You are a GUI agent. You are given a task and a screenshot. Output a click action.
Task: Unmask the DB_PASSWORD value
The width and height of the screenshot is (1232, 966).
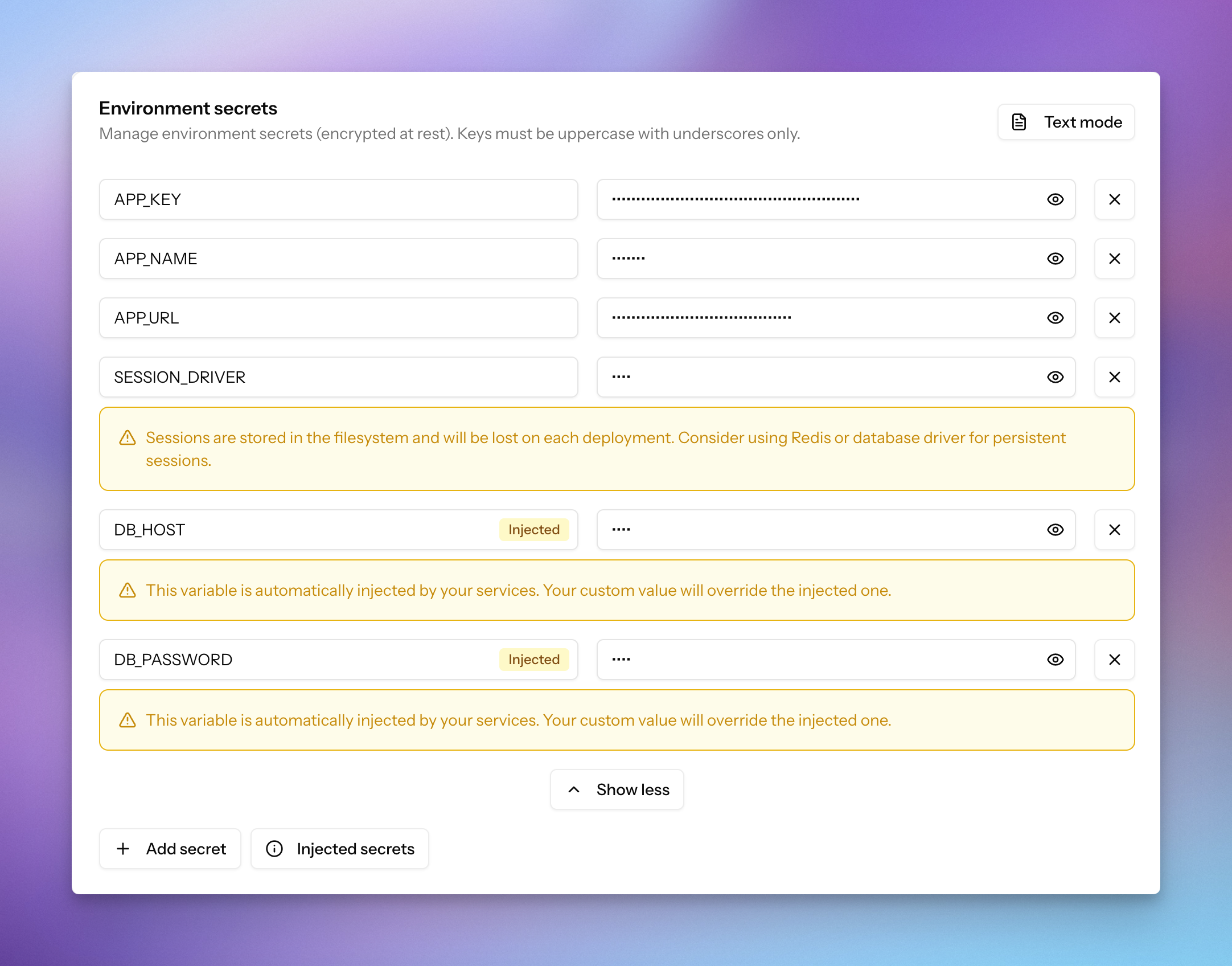coord(1055,660)
